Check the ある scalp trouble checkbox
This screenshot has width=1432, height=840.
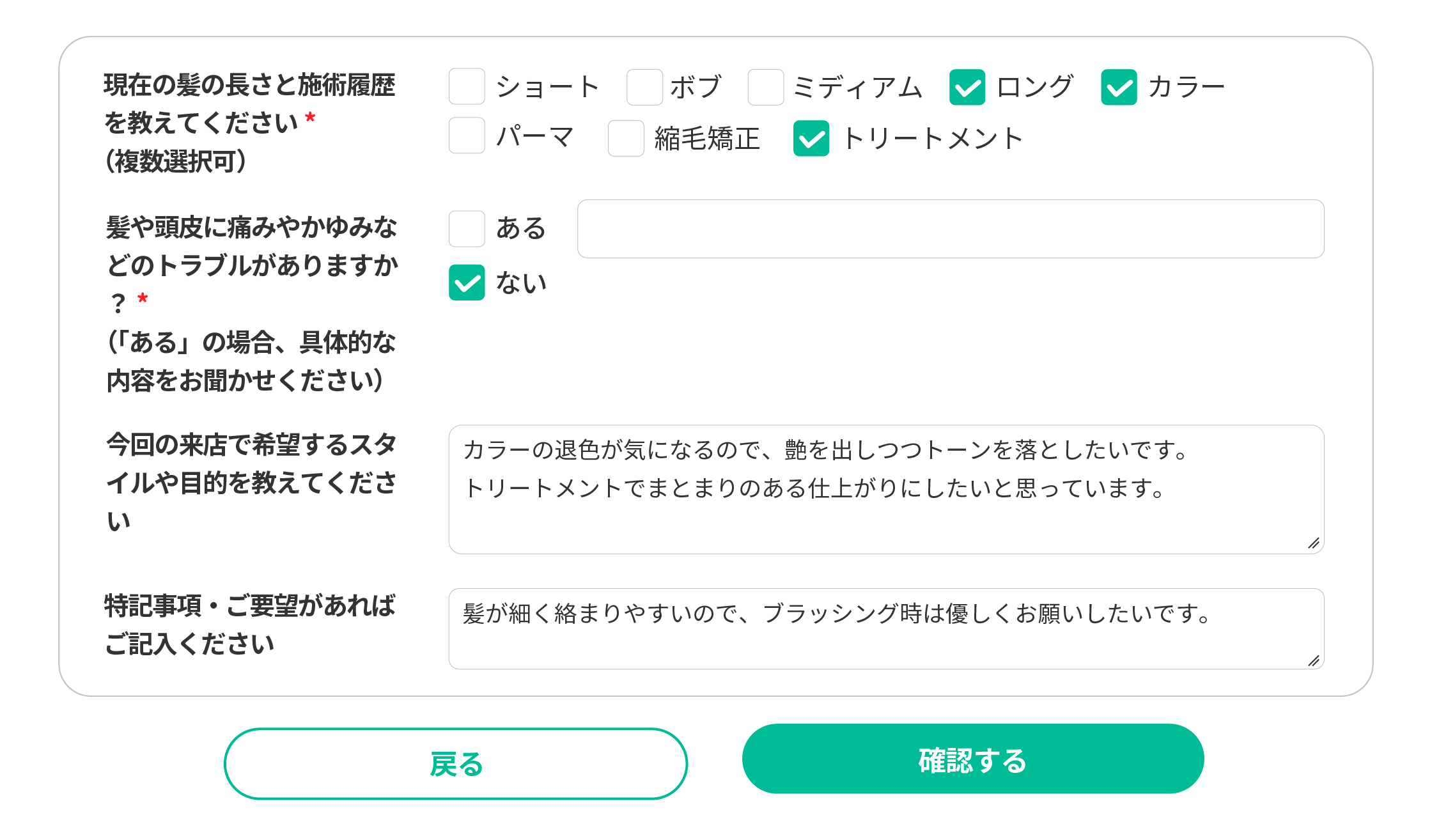(467, 229)
